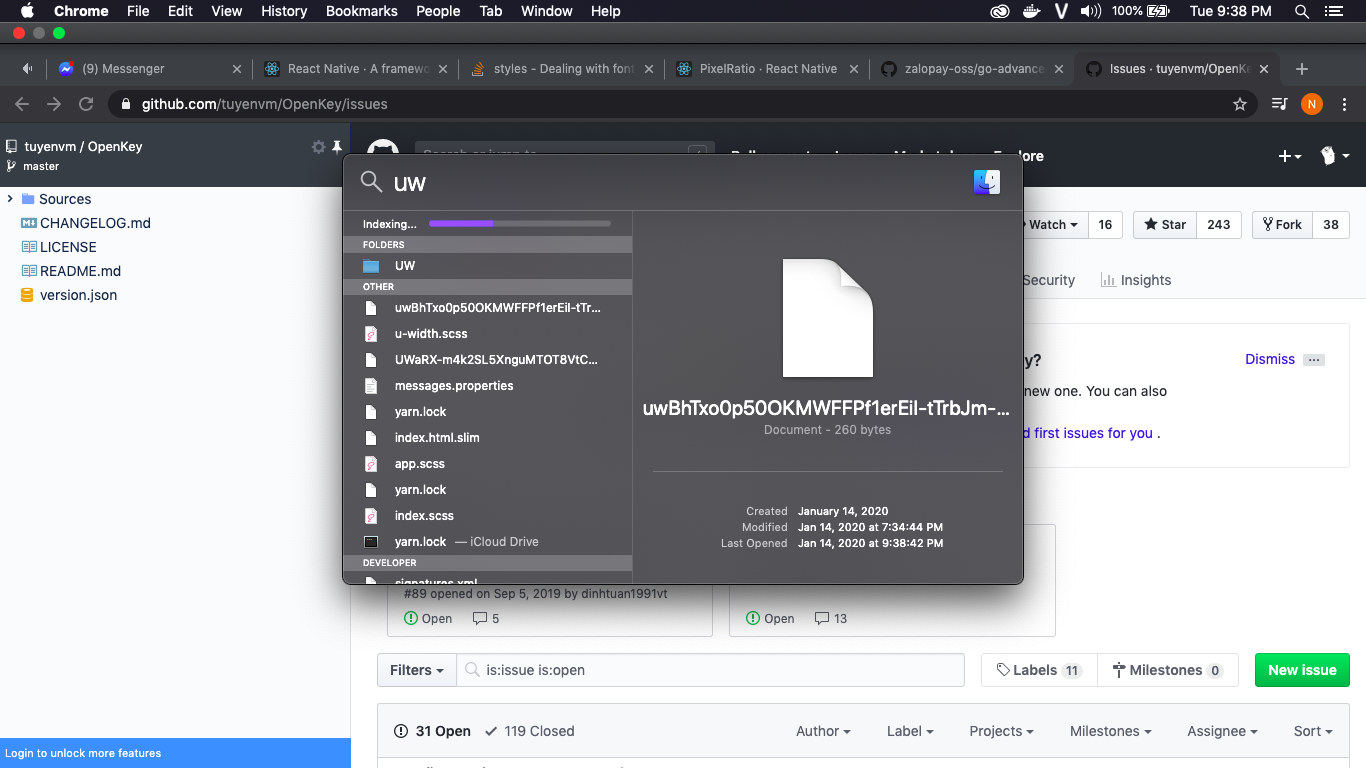Open the Bookmarks menu in menu bar

(x=362, y=11)
